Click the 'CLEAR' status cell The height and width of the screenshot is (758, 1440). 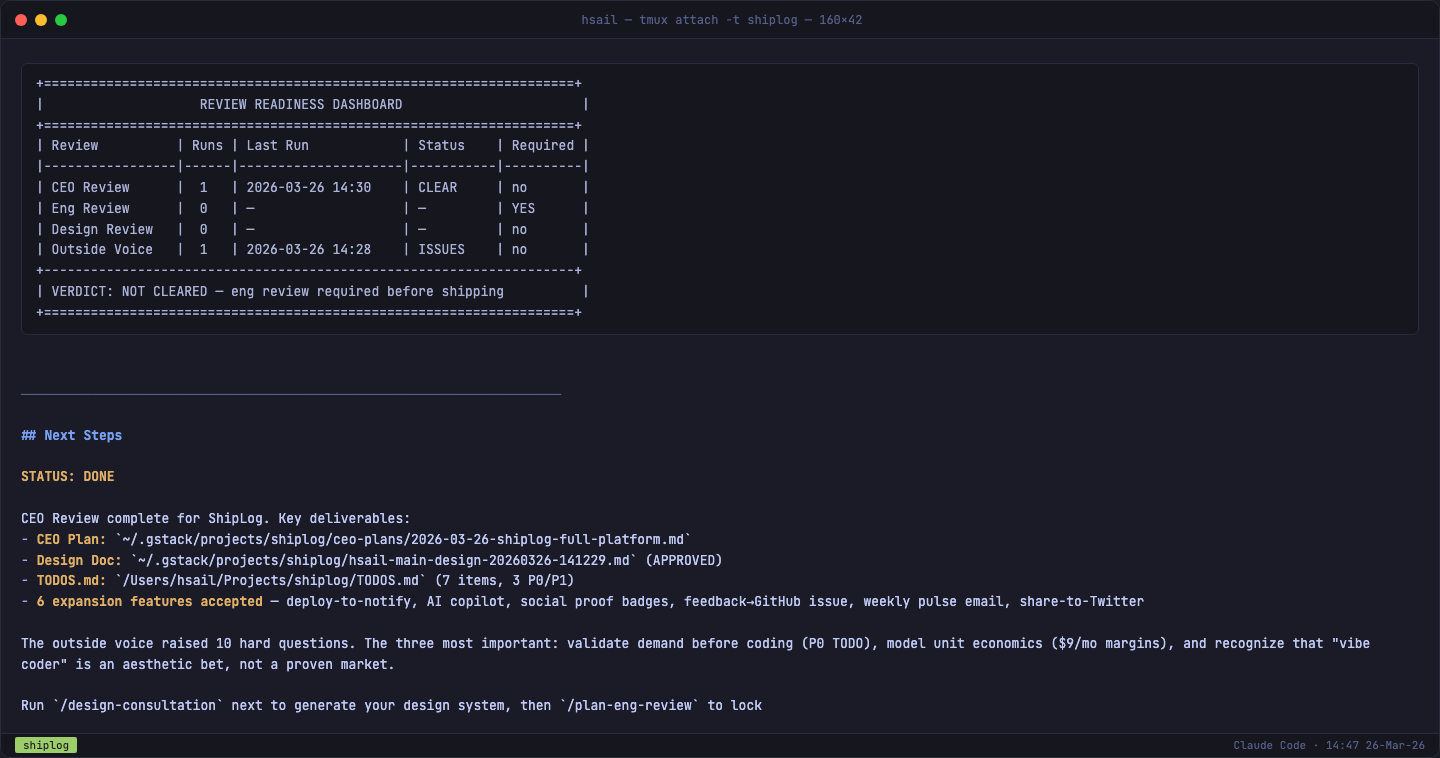tap(438, 187)
